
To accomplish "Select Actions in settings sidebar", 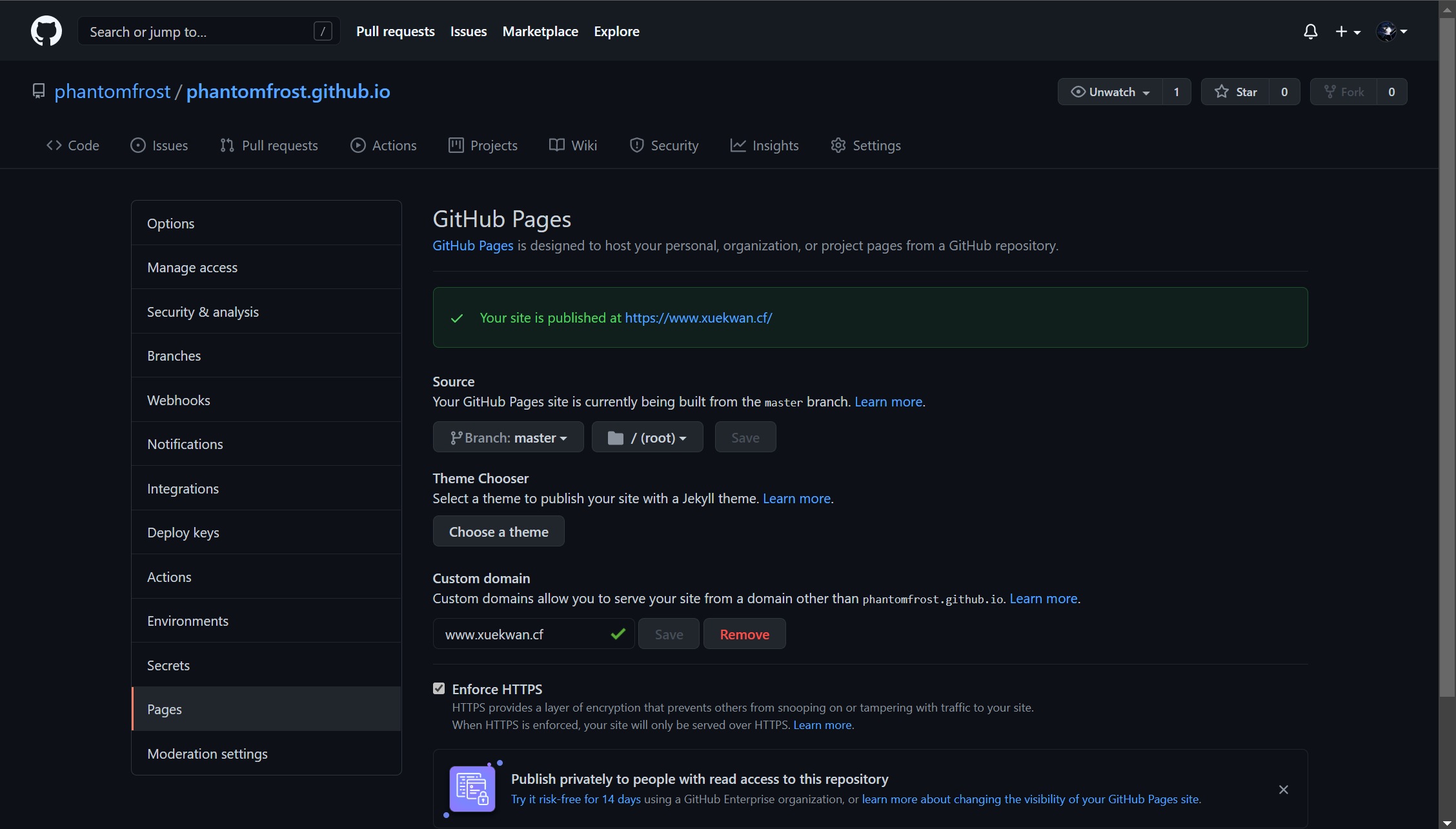I will pos(267,577).
